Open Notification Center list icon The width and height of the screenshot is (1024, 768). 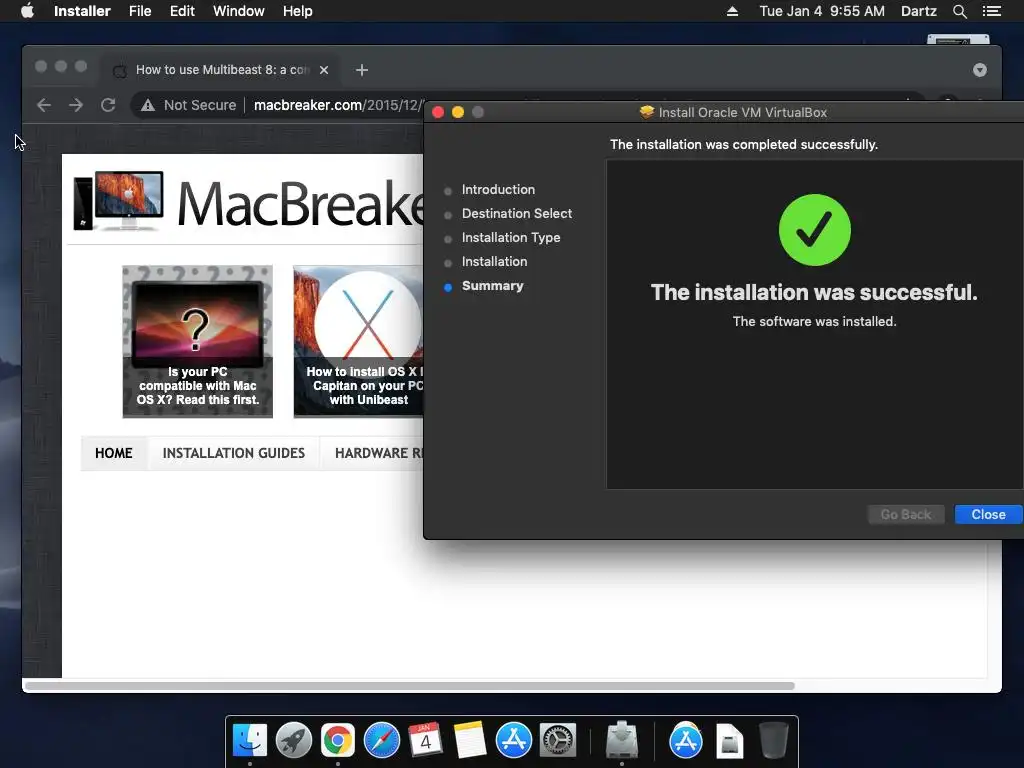point(991,11)
